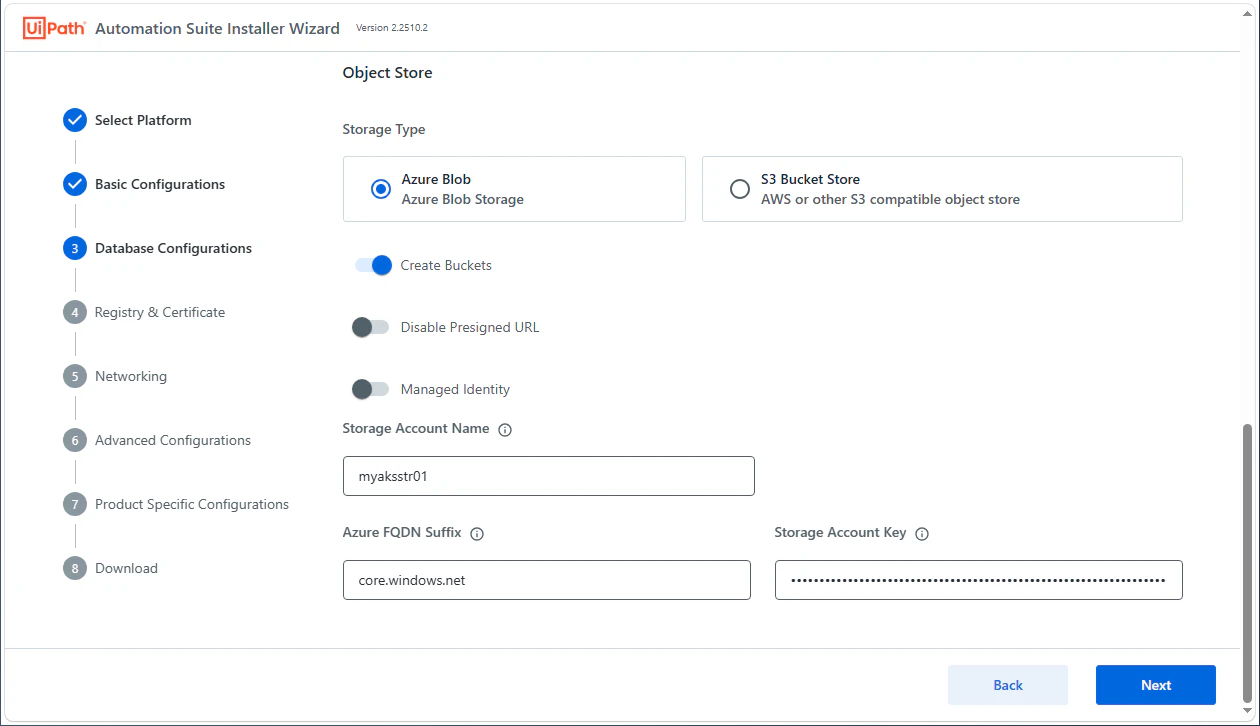Enable the Disable Presigned URL toggle
1260x726 pixels.
point(371,327)
